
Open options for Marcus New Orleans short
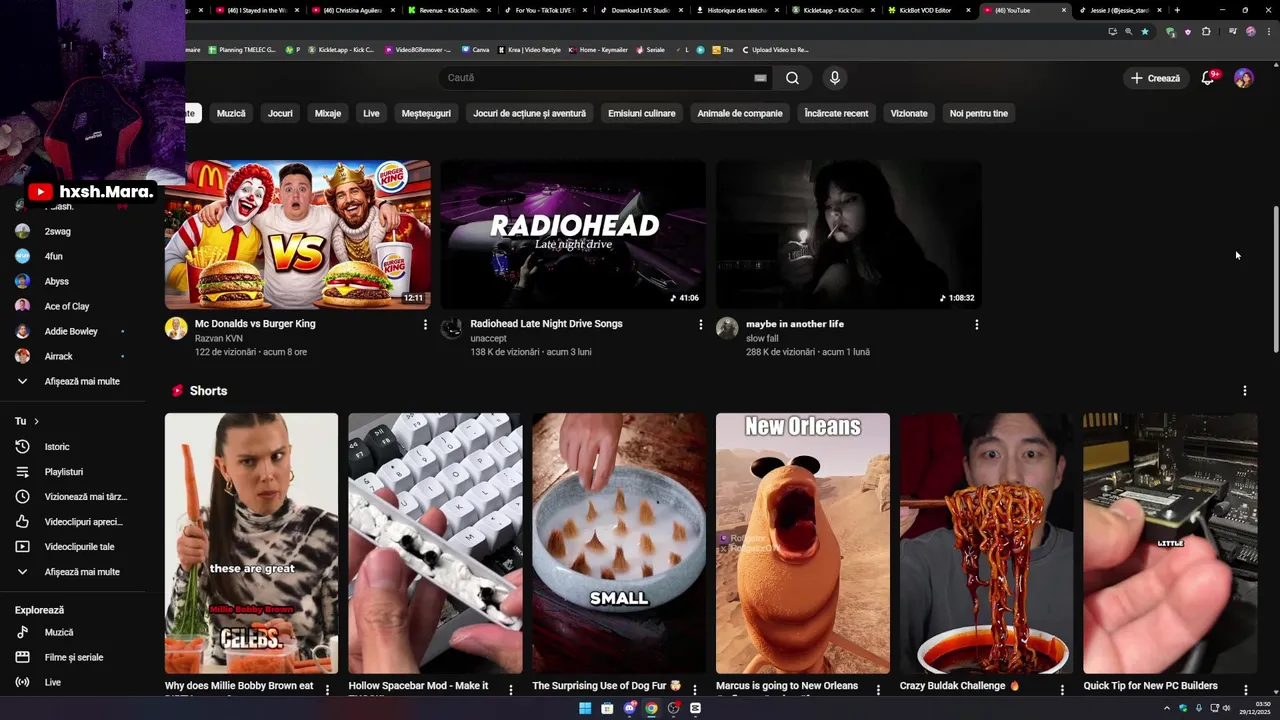coord(878,689)
